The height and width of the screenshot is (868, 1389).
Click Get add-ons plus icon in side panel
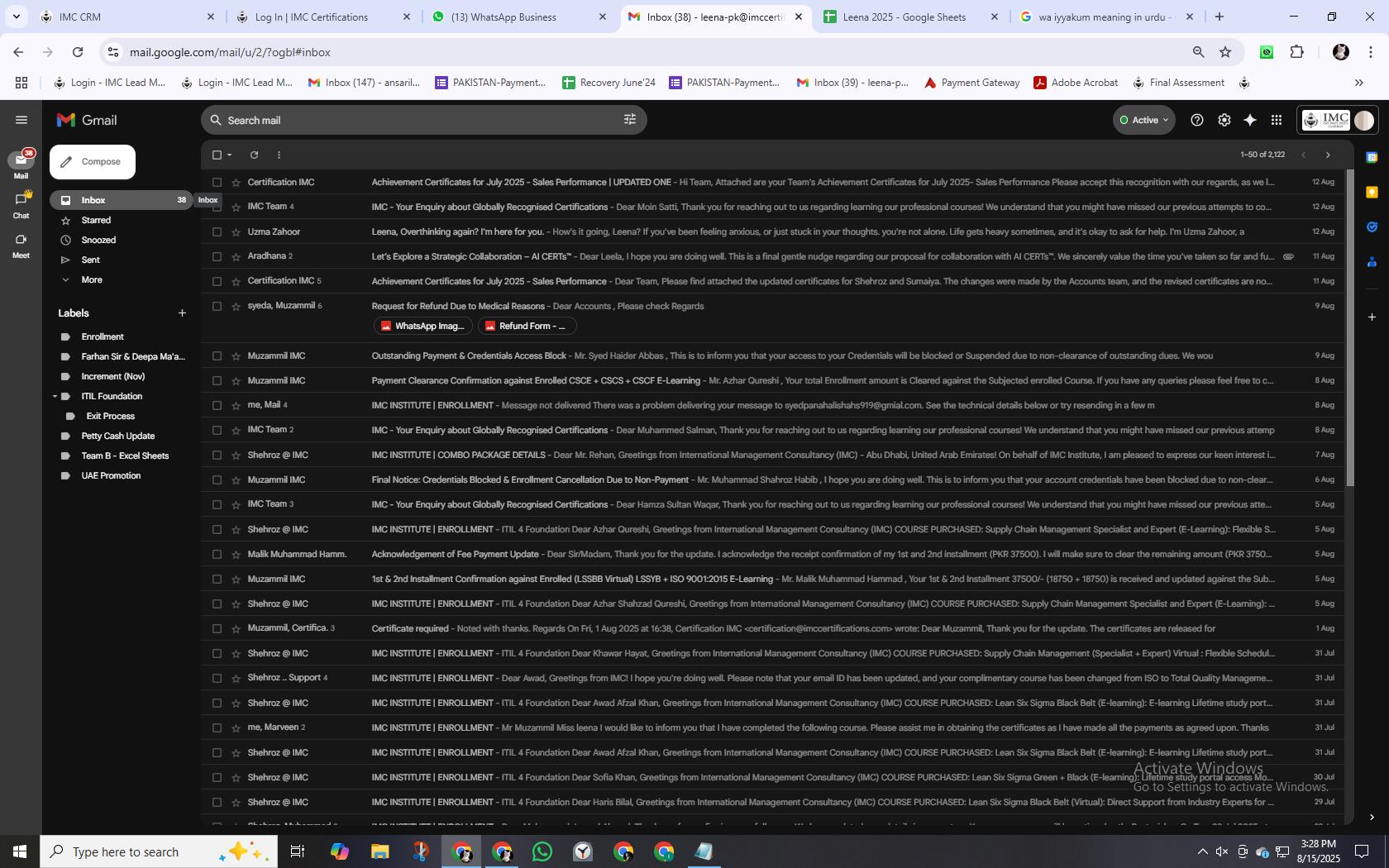[x=1372, y=317]
